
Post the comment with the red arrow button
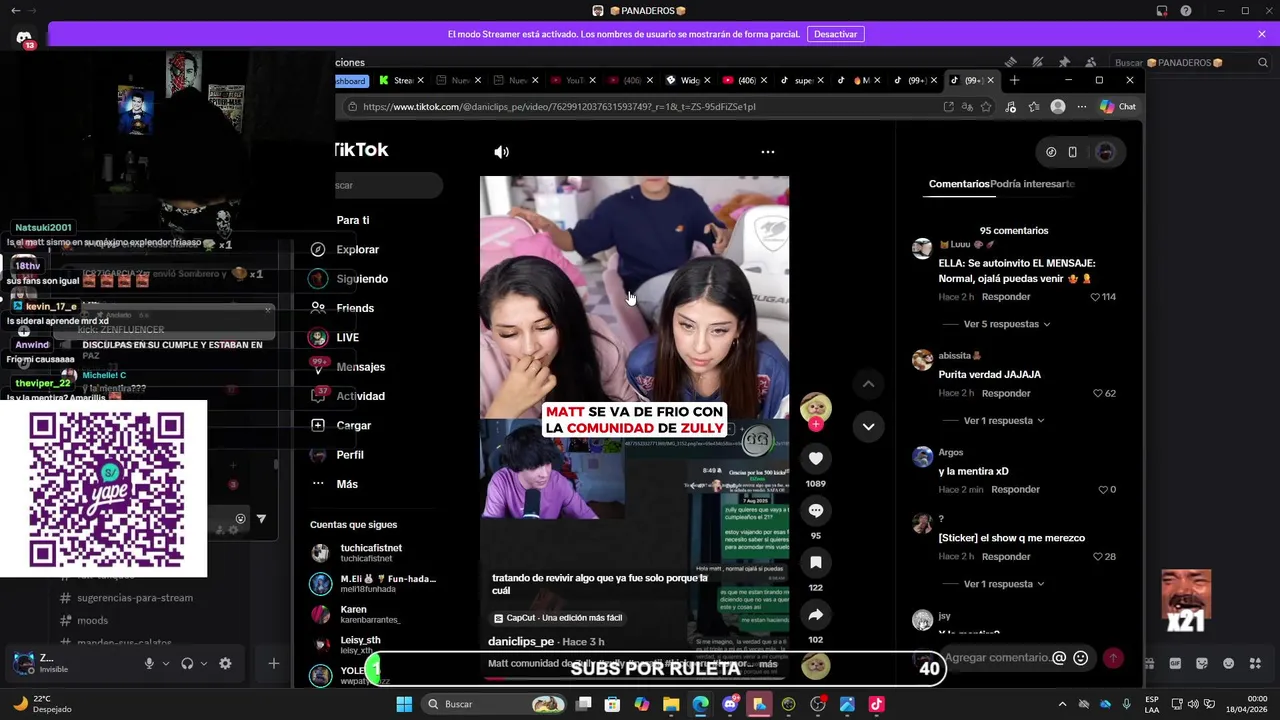coord(1112,658)
